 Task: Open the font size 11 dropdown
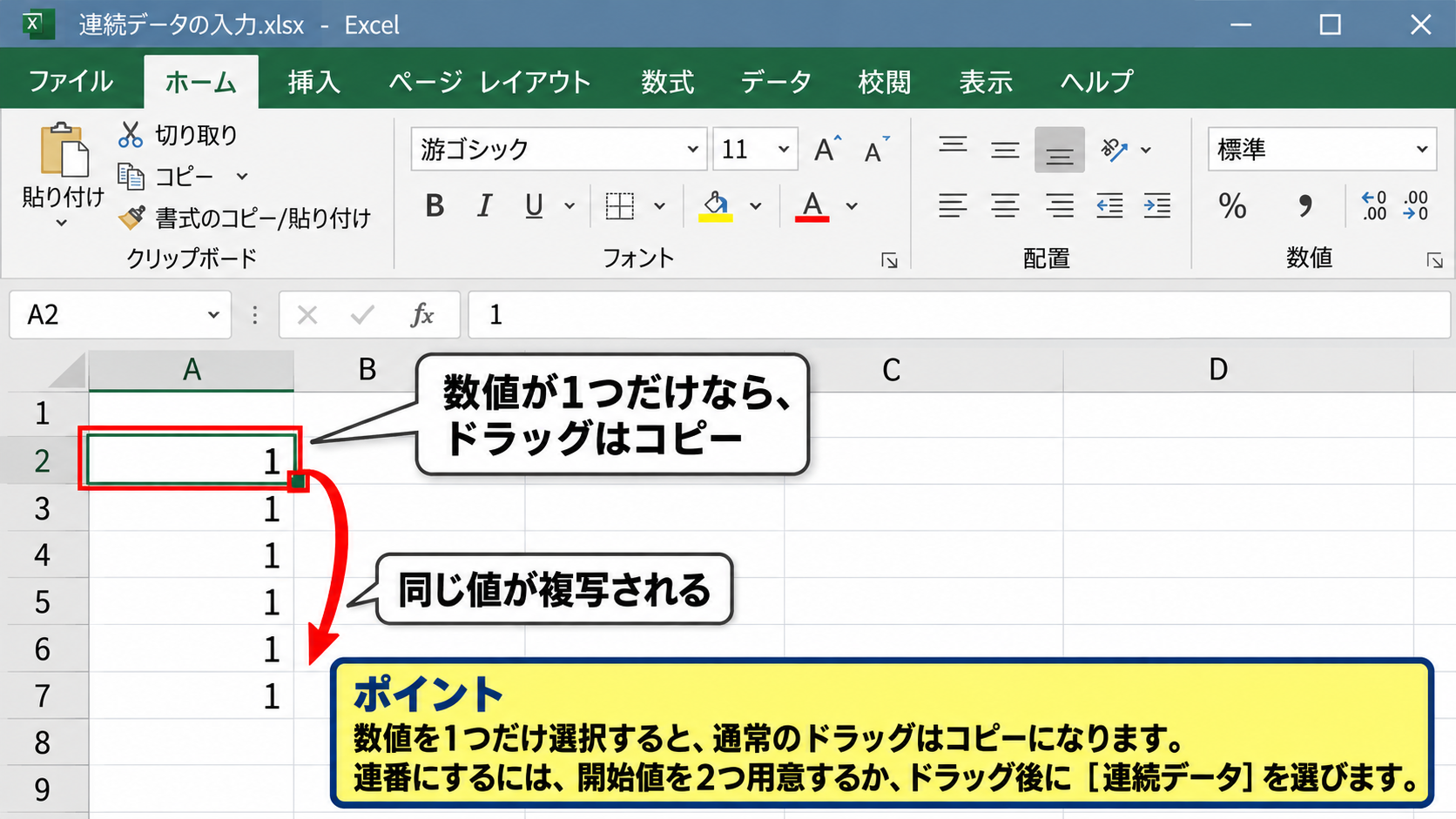[x=784, y=150]
